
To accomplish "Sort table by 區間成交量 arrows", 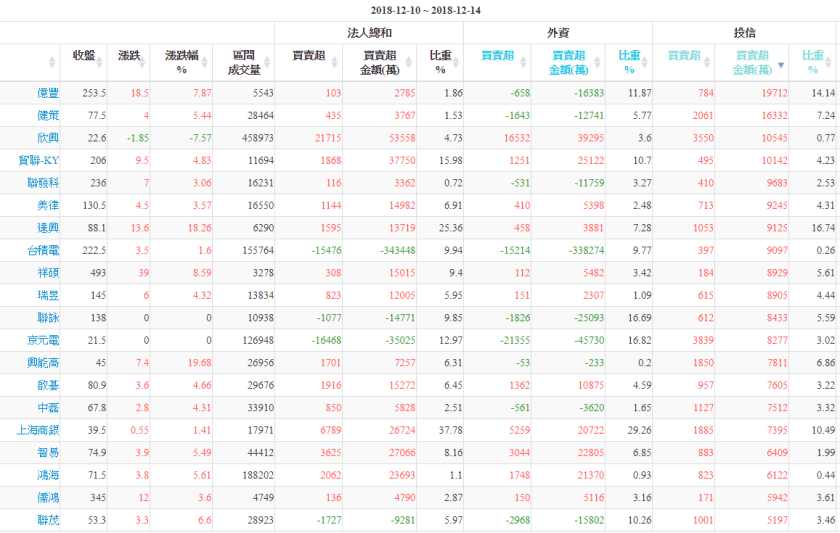I will click(x=268, y=63).
